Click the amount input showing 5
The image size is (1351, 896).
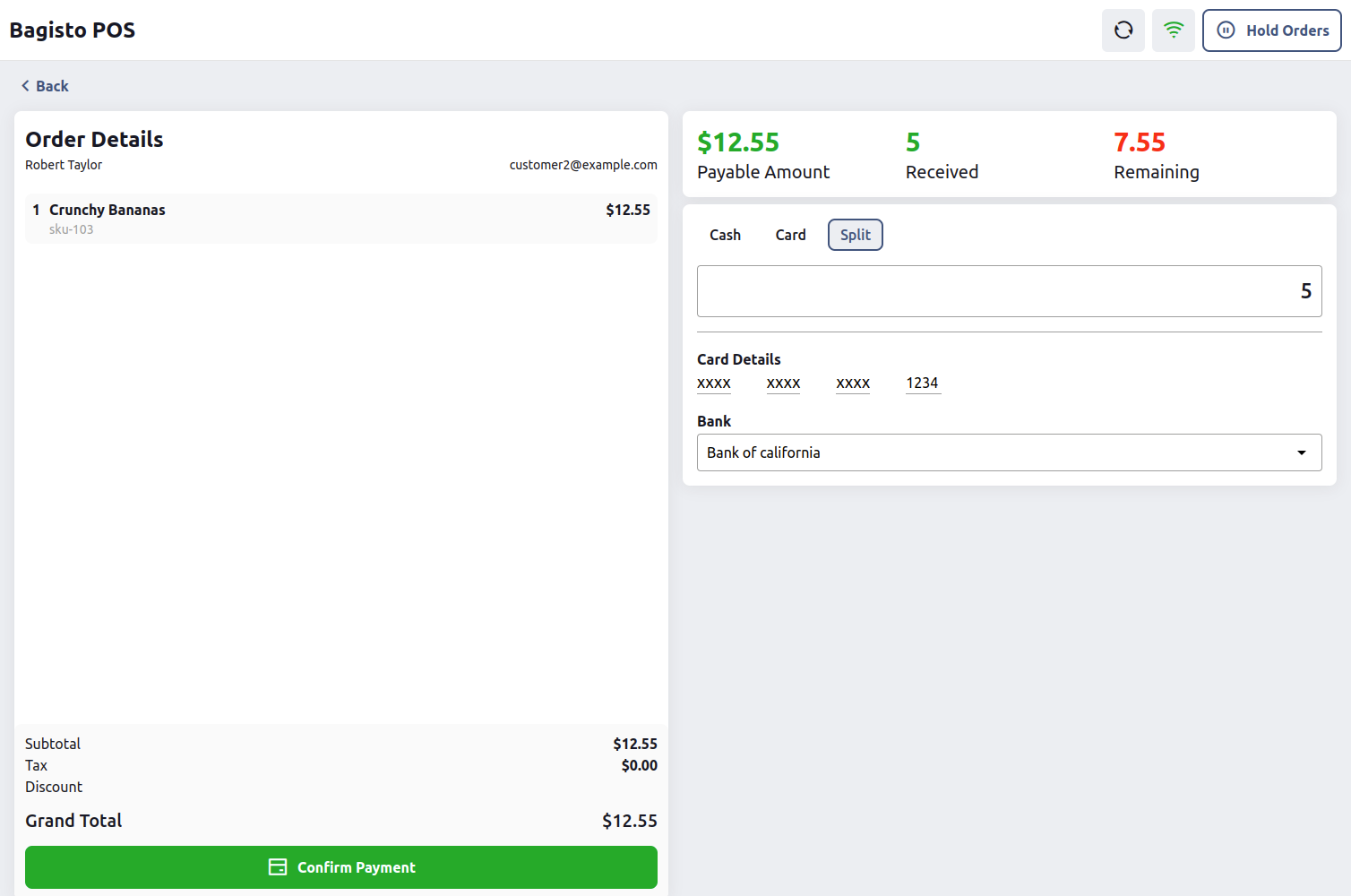tap(1010, 290)
